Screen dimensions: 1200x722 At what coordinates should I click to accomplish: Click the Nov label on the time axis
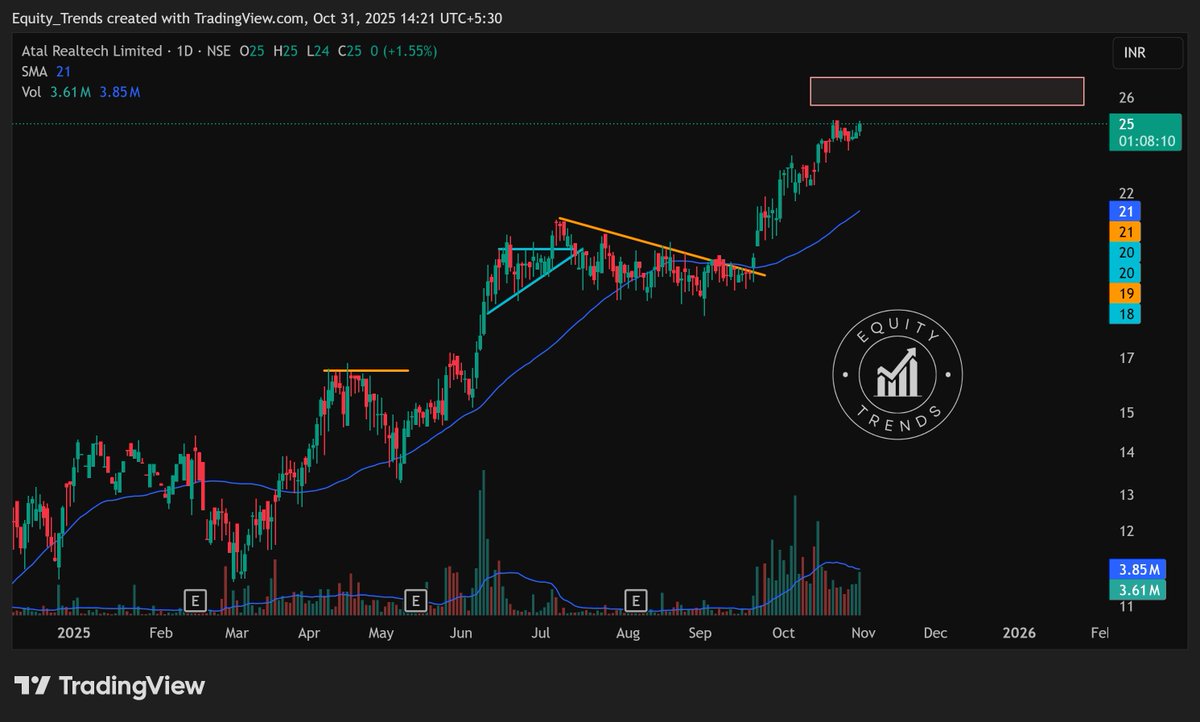862,633
